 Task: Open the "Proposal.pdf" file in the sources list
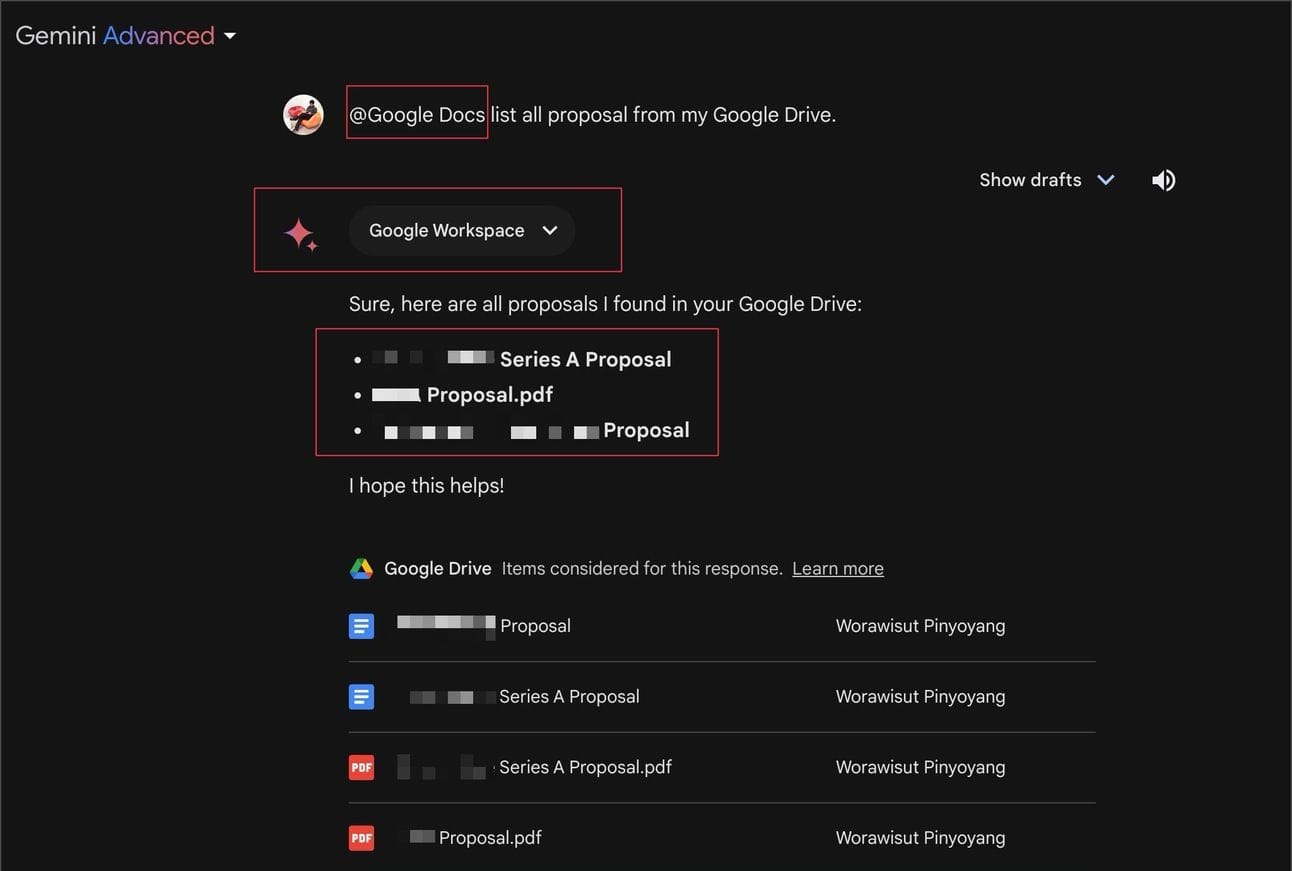[475, 838]
